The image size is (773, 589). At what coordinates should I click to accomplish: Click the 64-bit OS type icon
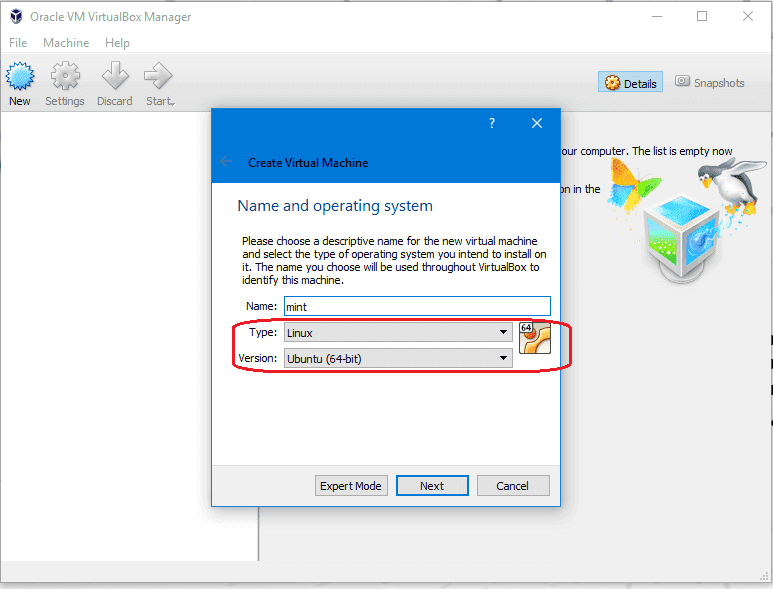tap(535, 338)
